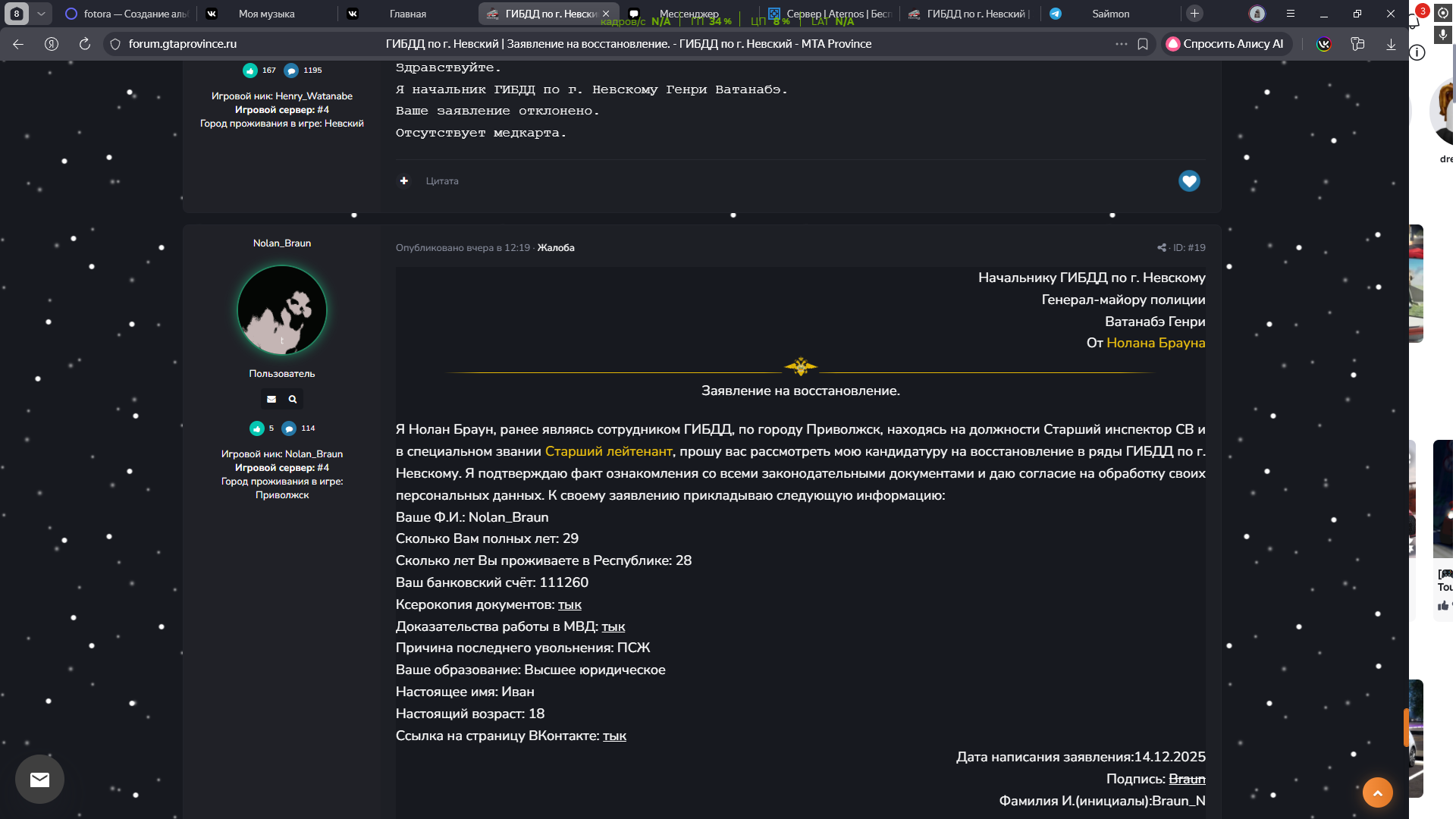Click the orange scroll-to-top arrow button
This screenshot has width=1456, height=819.
coord(1377,792)
